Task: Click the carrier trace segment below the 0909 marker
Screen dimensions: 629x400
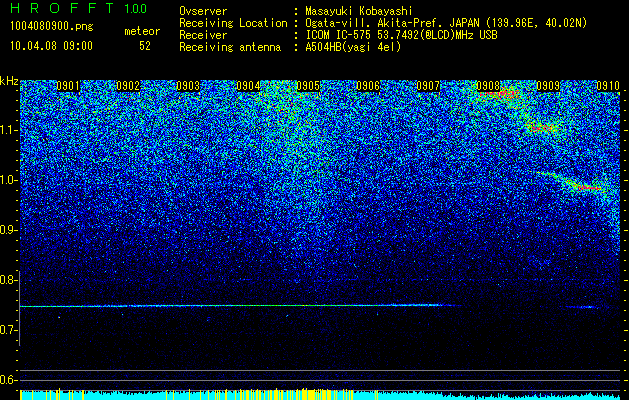Action: pos(581,307)
